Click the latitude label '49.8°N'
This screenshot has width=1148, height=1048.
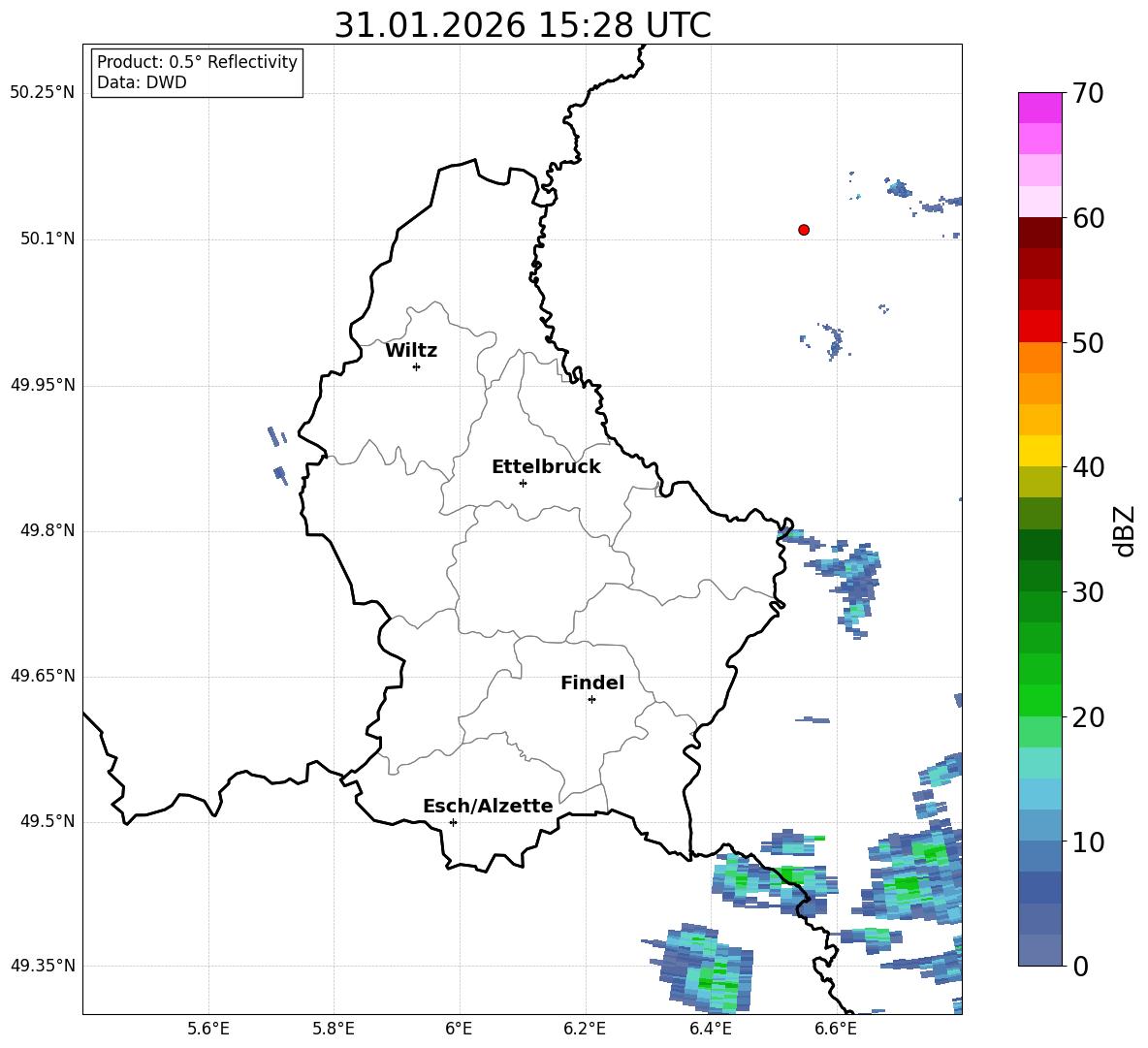point(47,530)
